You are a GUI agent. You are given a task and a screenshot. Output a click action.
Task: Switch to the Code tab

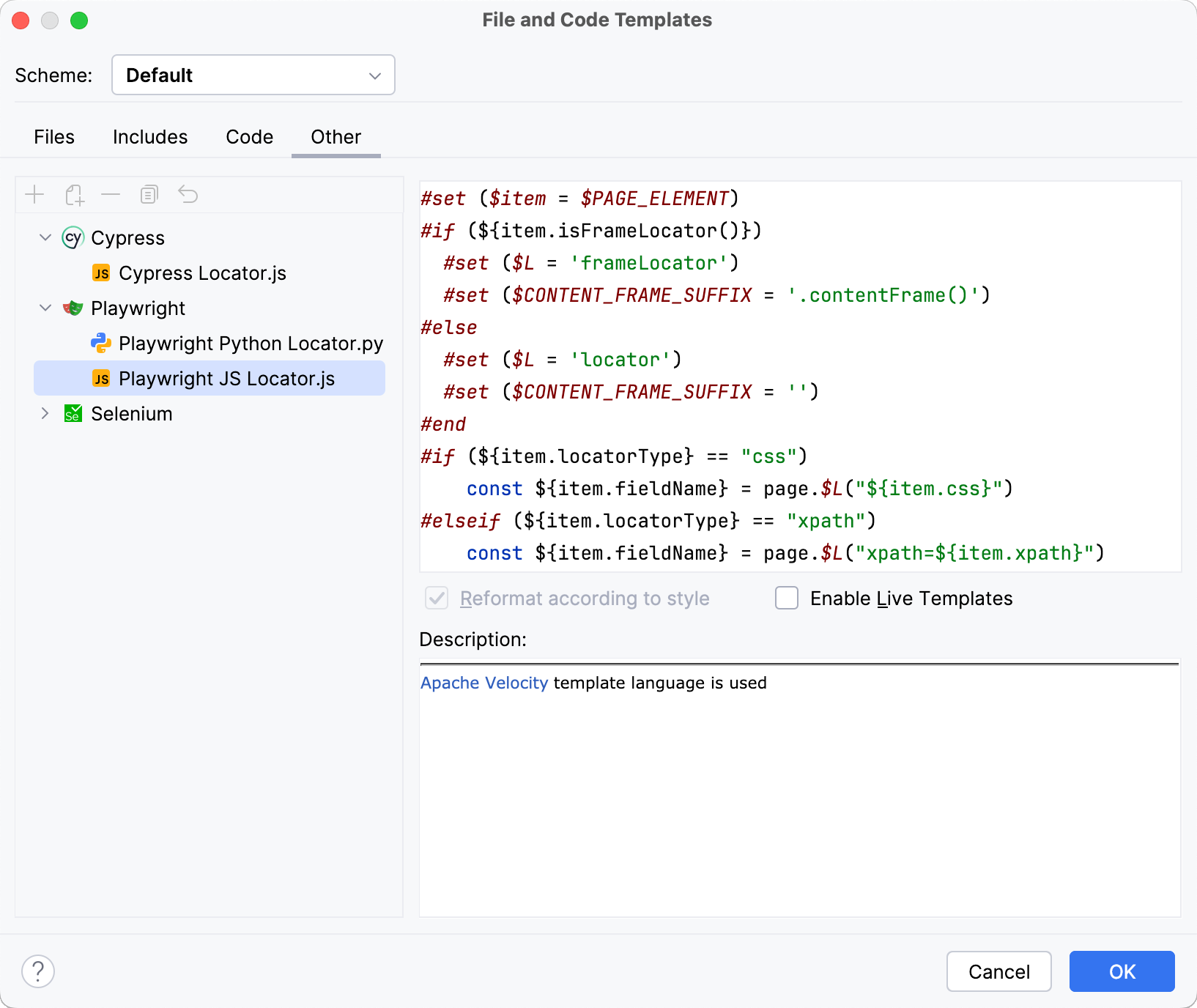coord(249,137)
